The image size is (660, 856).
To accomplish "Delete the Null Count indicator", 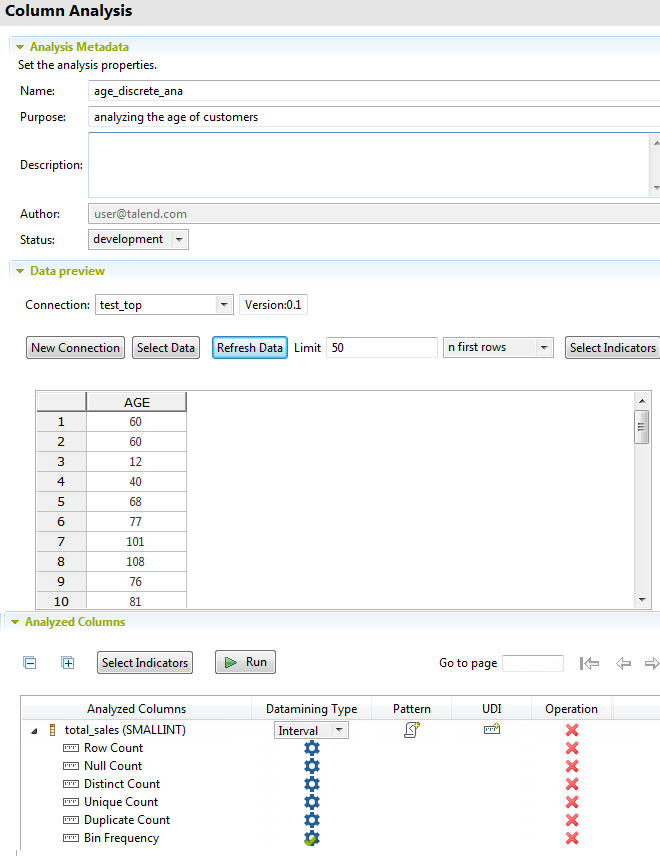I will pos(572,766).
